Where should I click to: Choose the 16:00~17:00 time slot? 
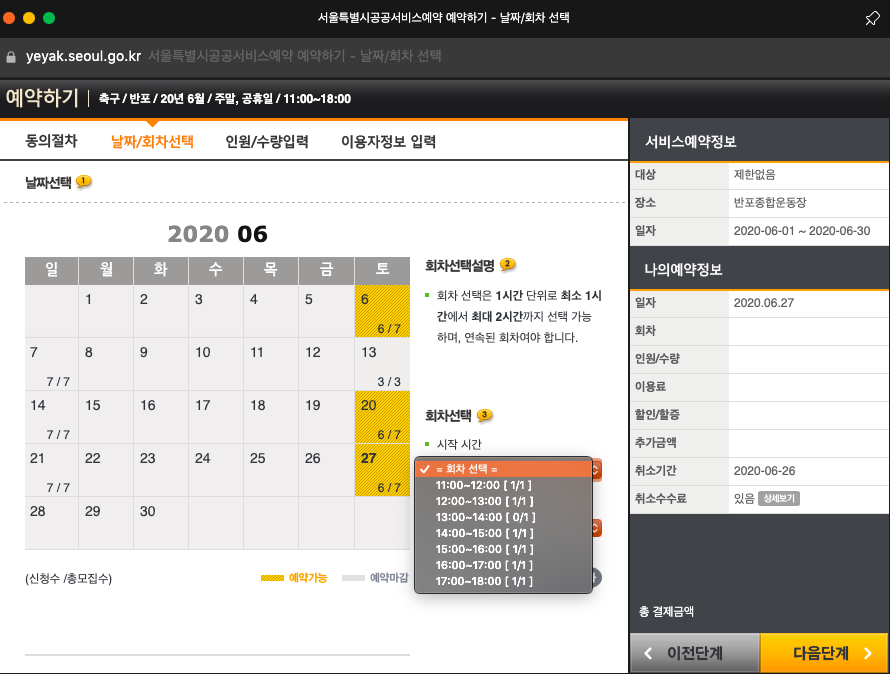[503, 565]
